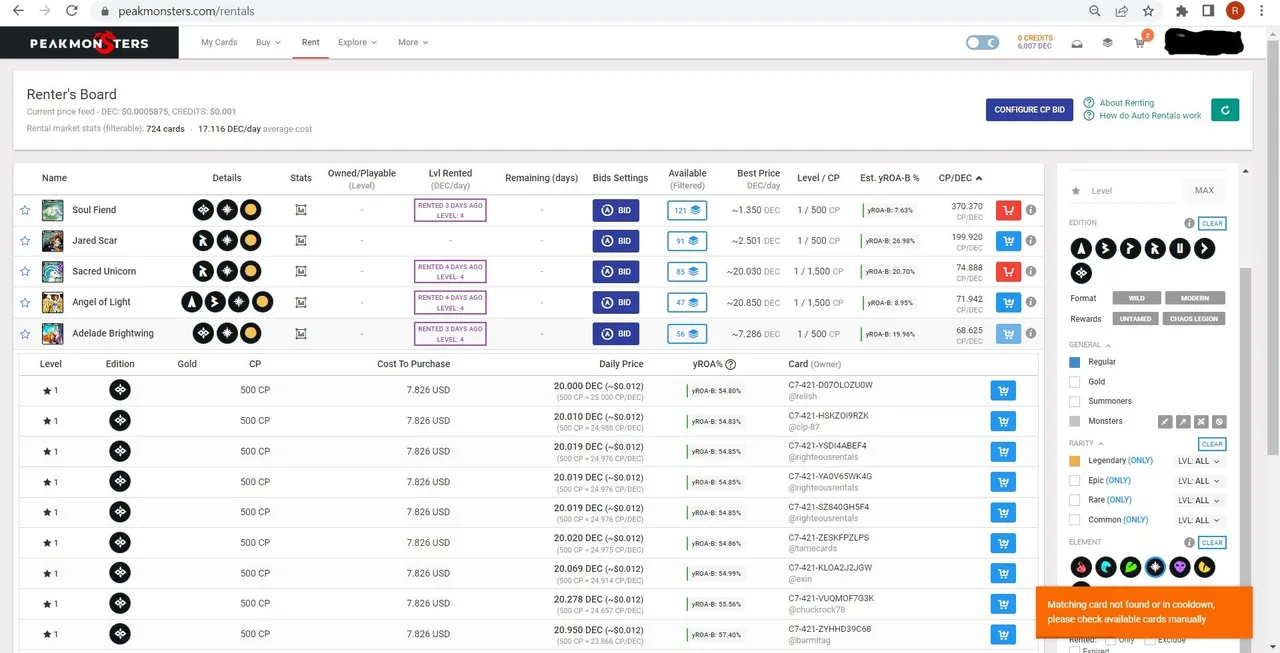Open browser extensions puzzle icon
Viewport: 1280px width, 653px height.
(1182, 11)
